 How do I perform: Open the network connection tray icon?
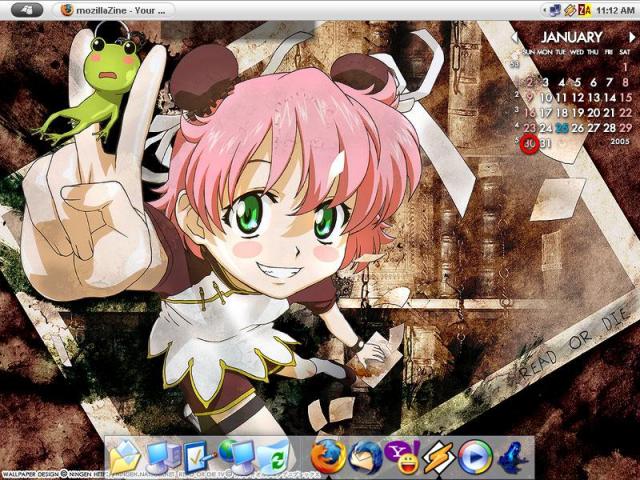pos(556,10)
